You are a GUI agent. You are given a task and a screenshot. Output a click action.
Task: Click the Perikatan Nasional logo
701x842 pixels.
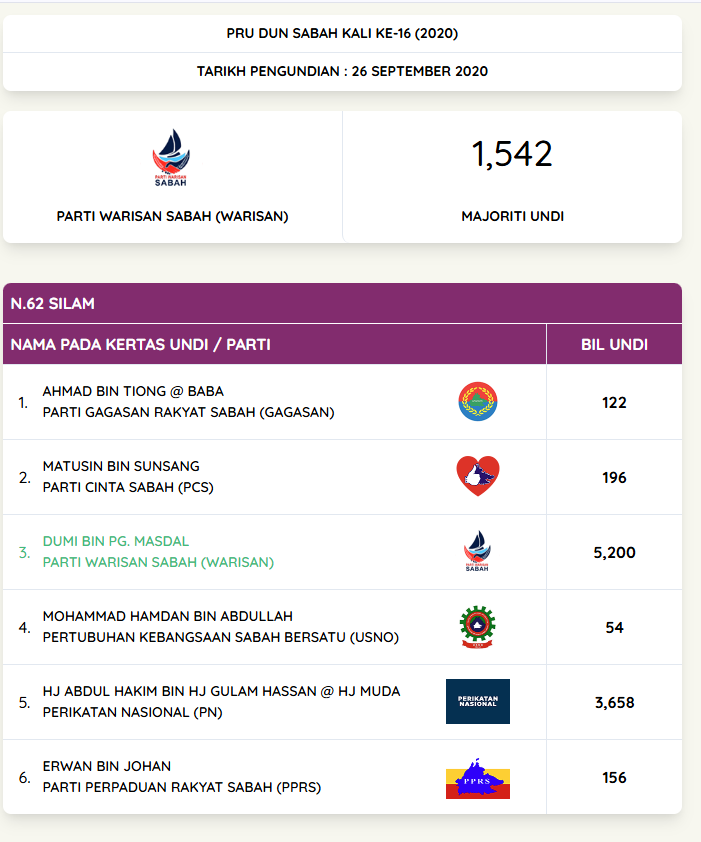pos(477,701)
